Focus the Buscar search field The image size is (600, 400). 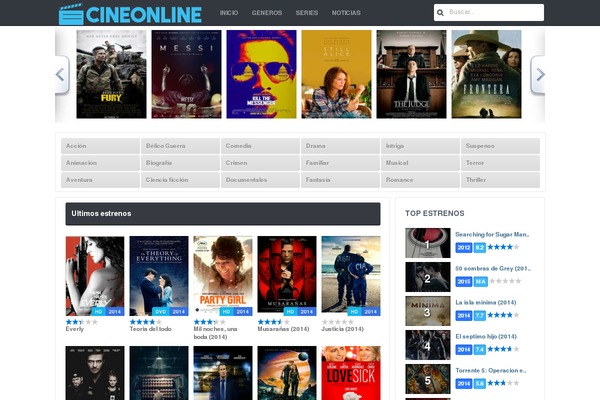[489, 13]
